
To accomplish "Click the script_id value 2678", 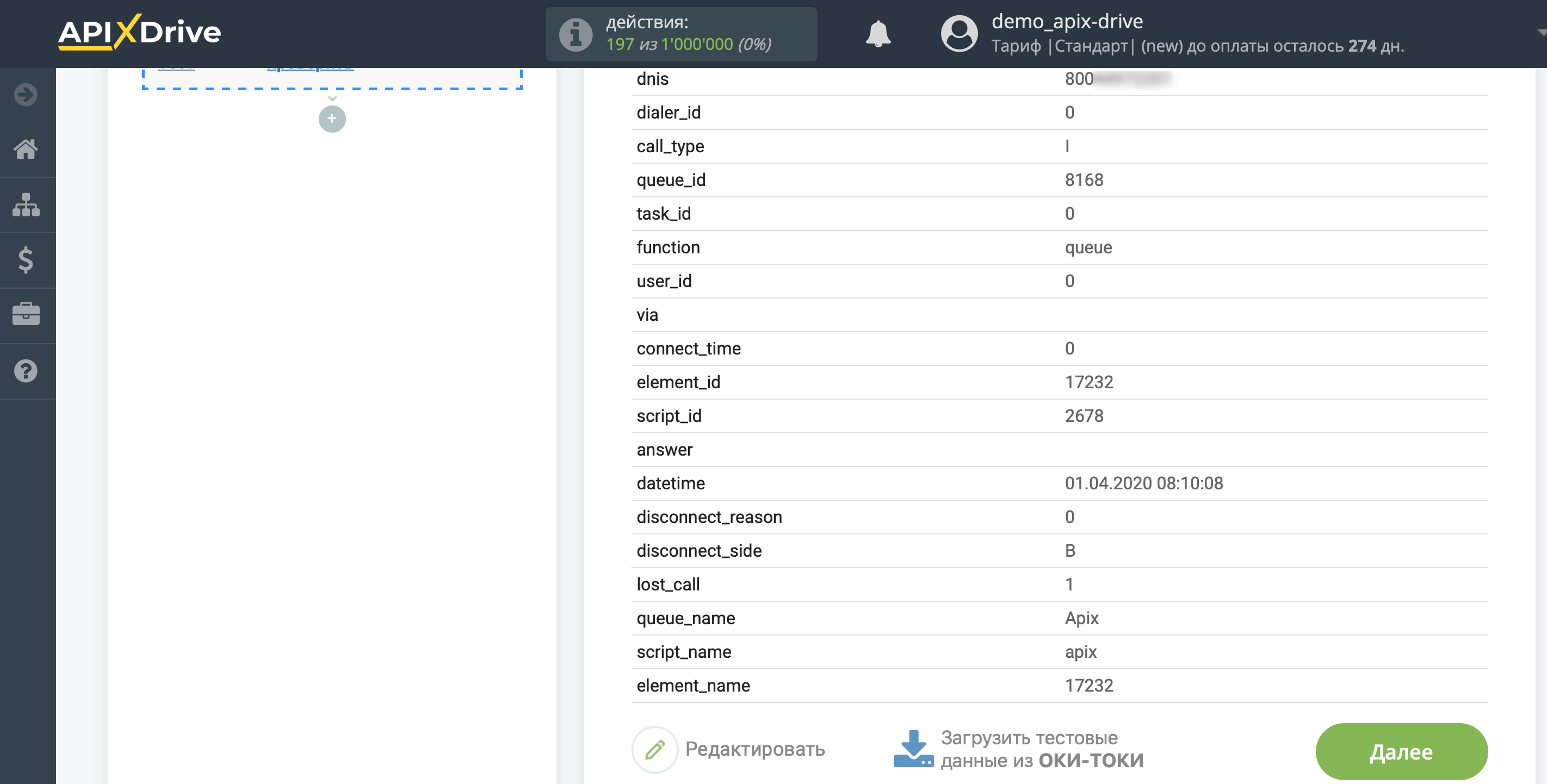I will (1084, 416).
